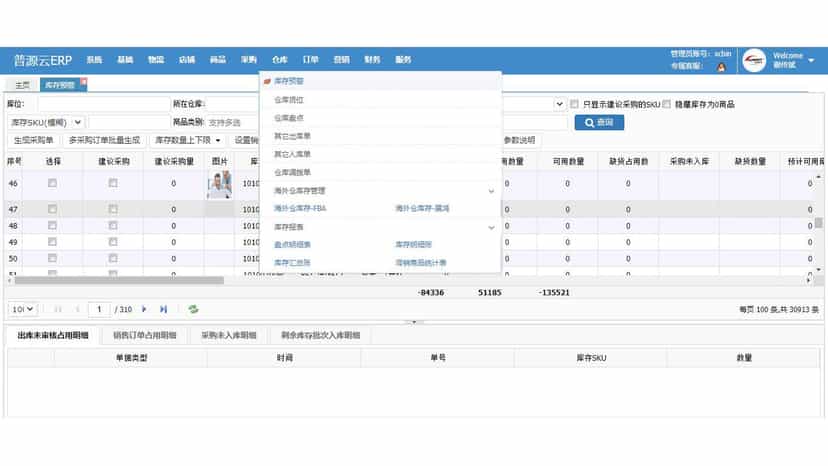Click the QQ penguin customer service icon
828x466 pixels.
click(x=721, y=67)
